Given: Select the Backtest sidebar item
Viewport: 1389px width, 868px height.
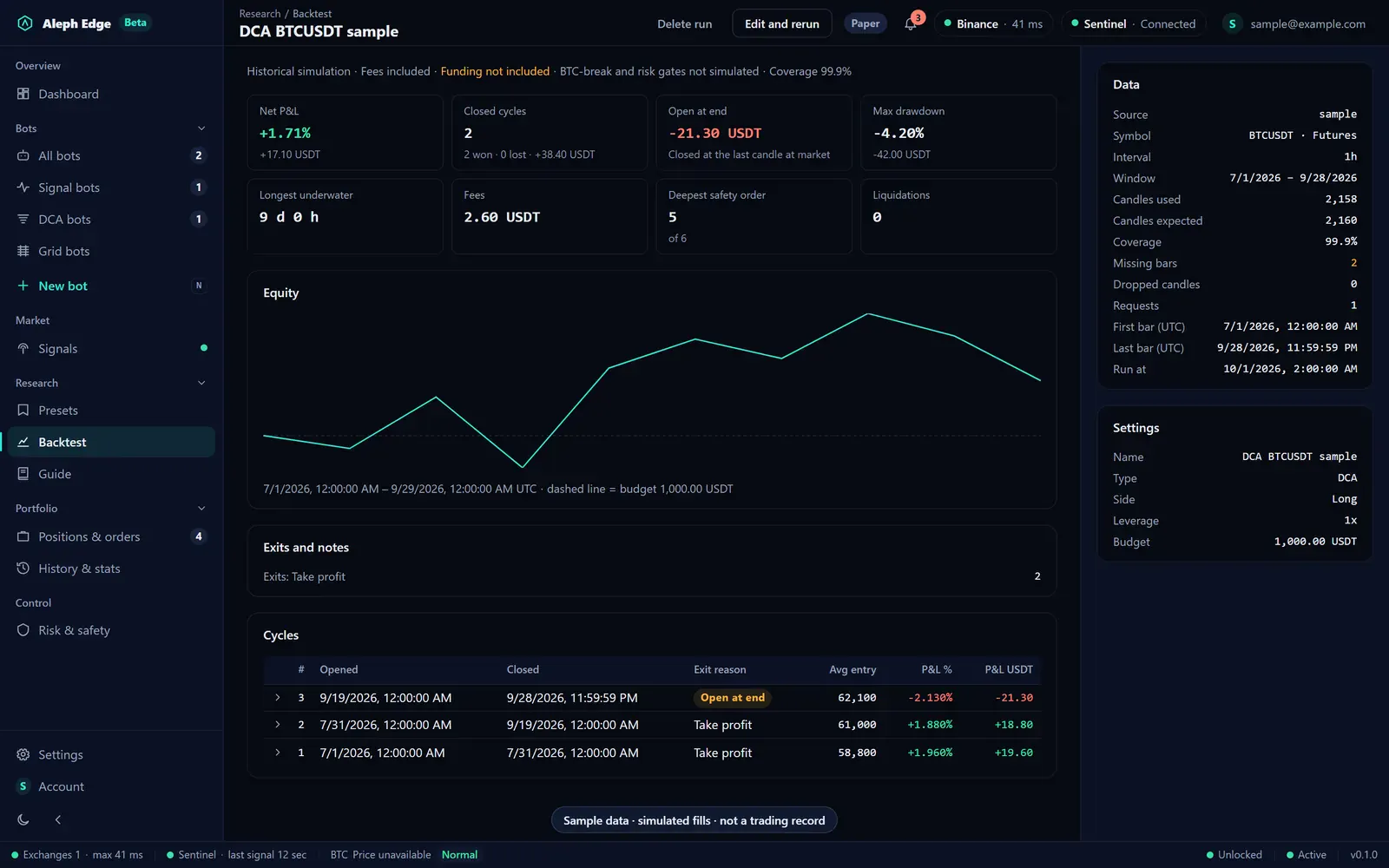Looking at the screenshot, I should pyautogui.click(x=111, y=442).
